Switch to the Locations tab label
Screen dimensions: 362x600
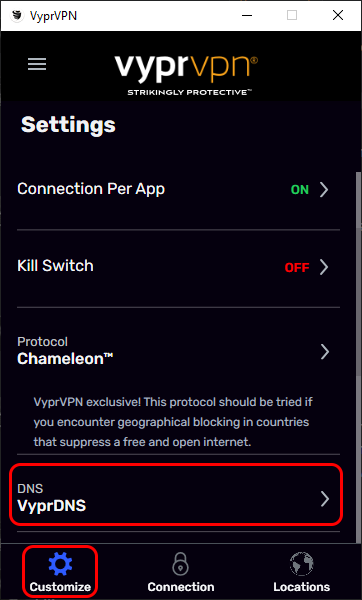click(302, 587)
